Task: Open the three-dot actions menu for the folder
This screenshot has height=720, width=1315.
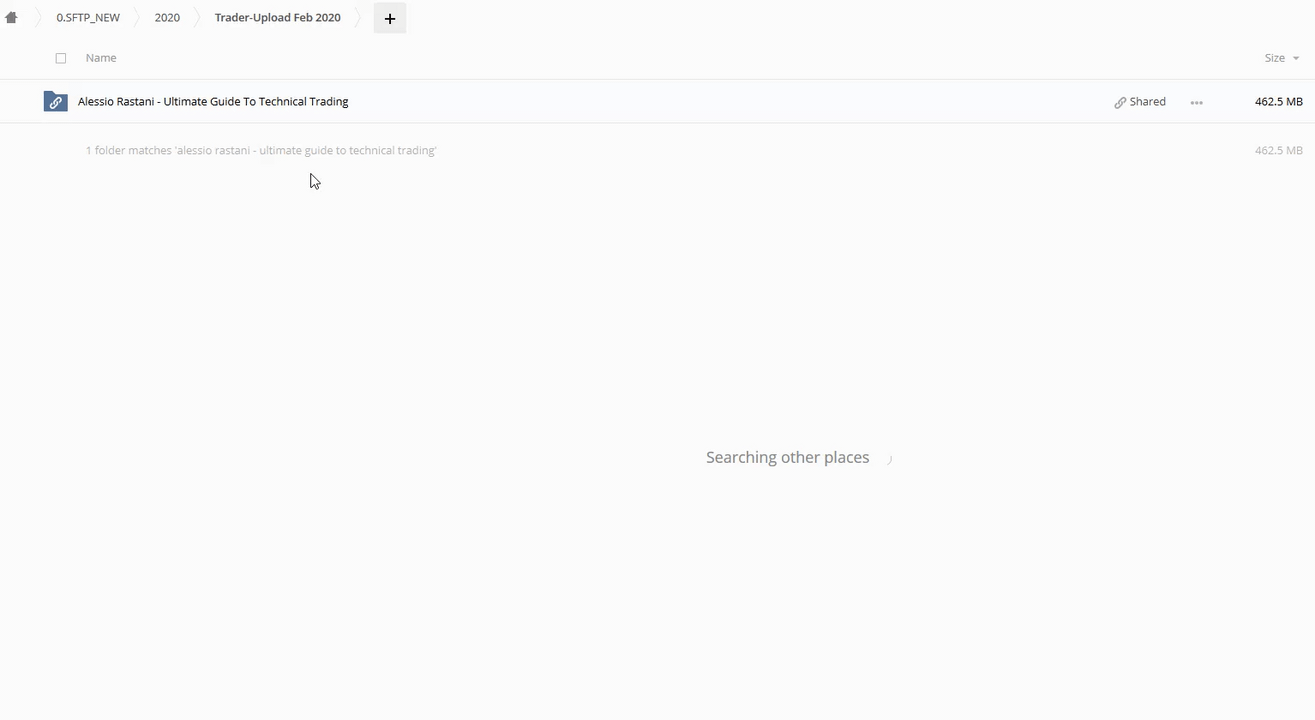Action: click(x=1196, y=102)
